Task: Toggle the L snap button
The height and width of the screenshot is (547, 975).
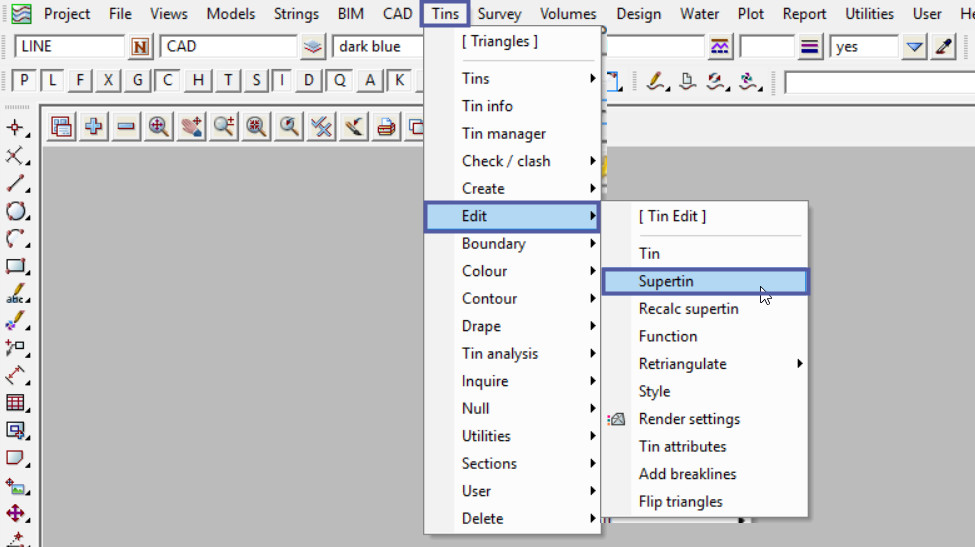Action: point(52,81)
